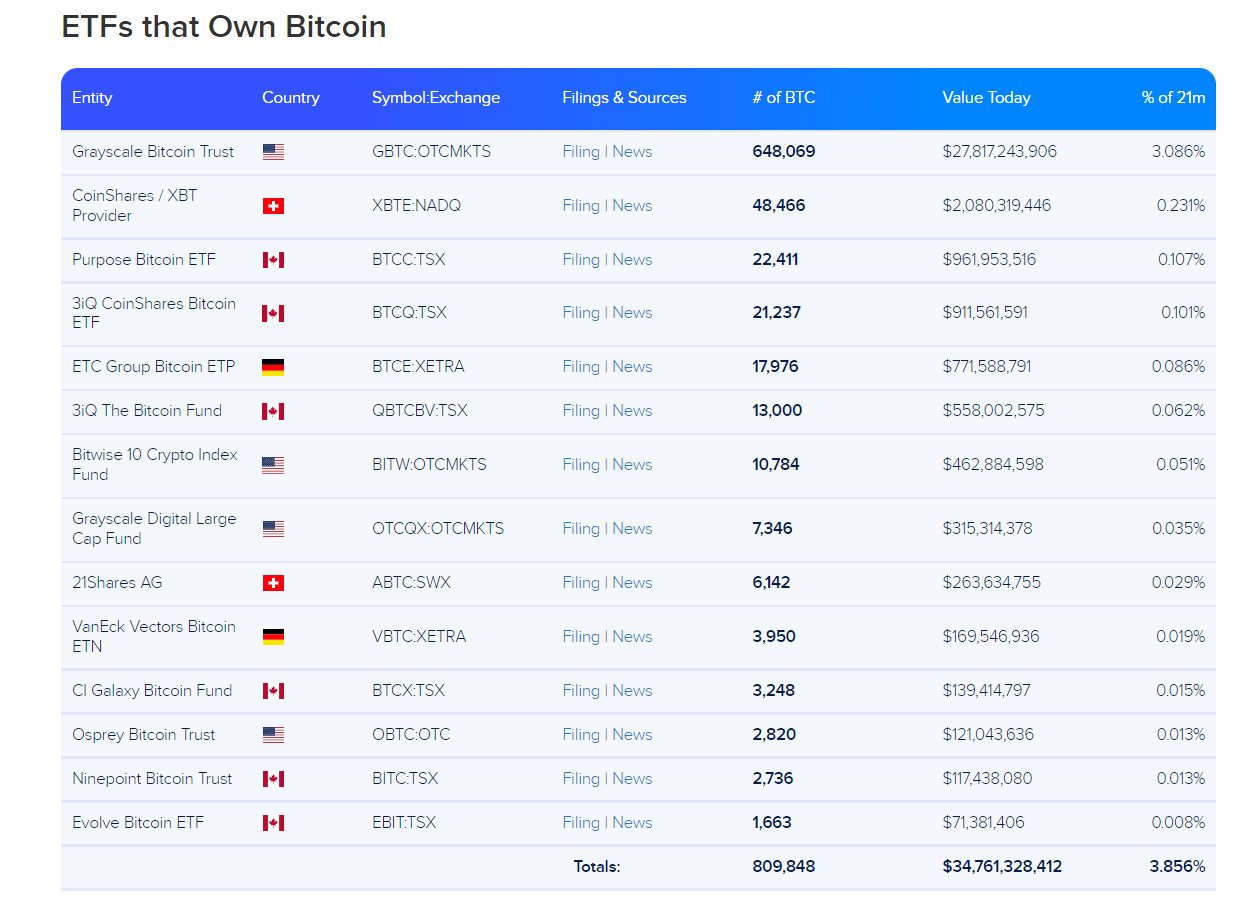The image size is (1243, 903).
Task: Open the News link for Grayscale Bitcoin Trust
Action: tap(632, 152)
